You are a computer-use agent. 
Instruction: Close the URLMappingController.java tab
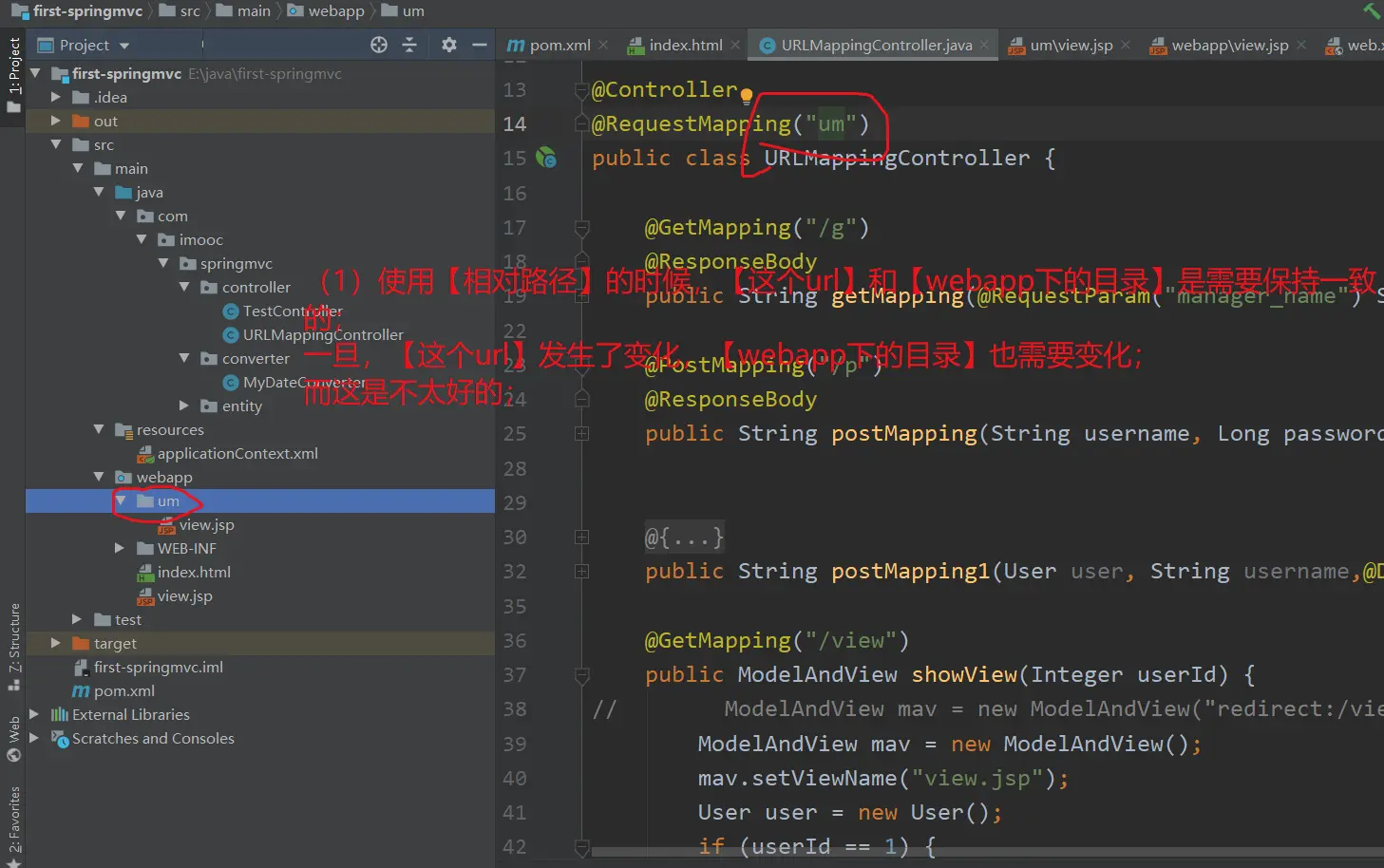(984, 45)
